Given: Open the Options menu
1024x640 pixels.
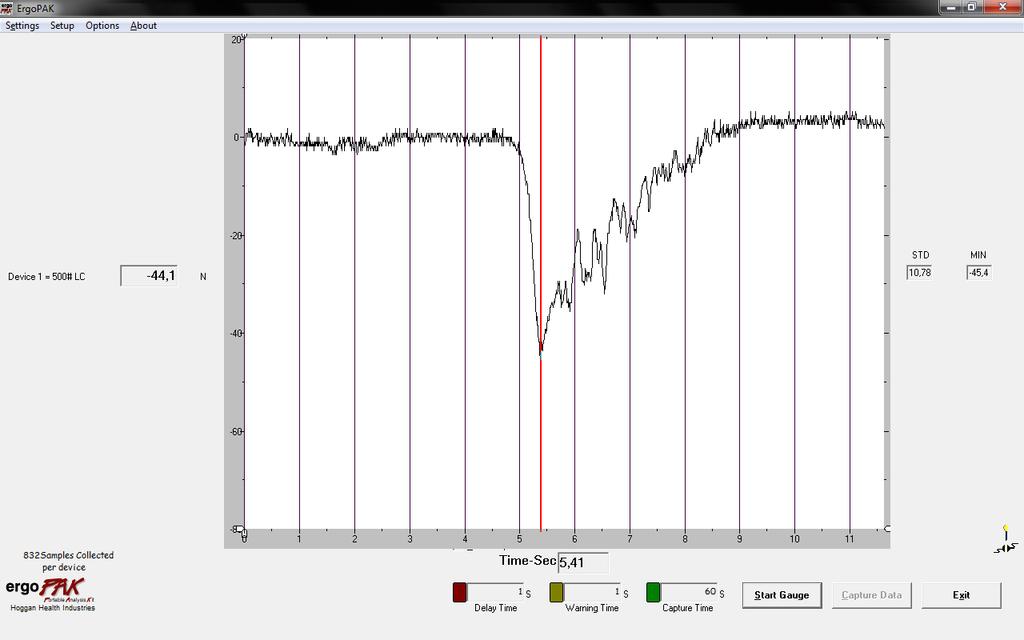Looking at the screenshot, I should click(x=103, y=25).
